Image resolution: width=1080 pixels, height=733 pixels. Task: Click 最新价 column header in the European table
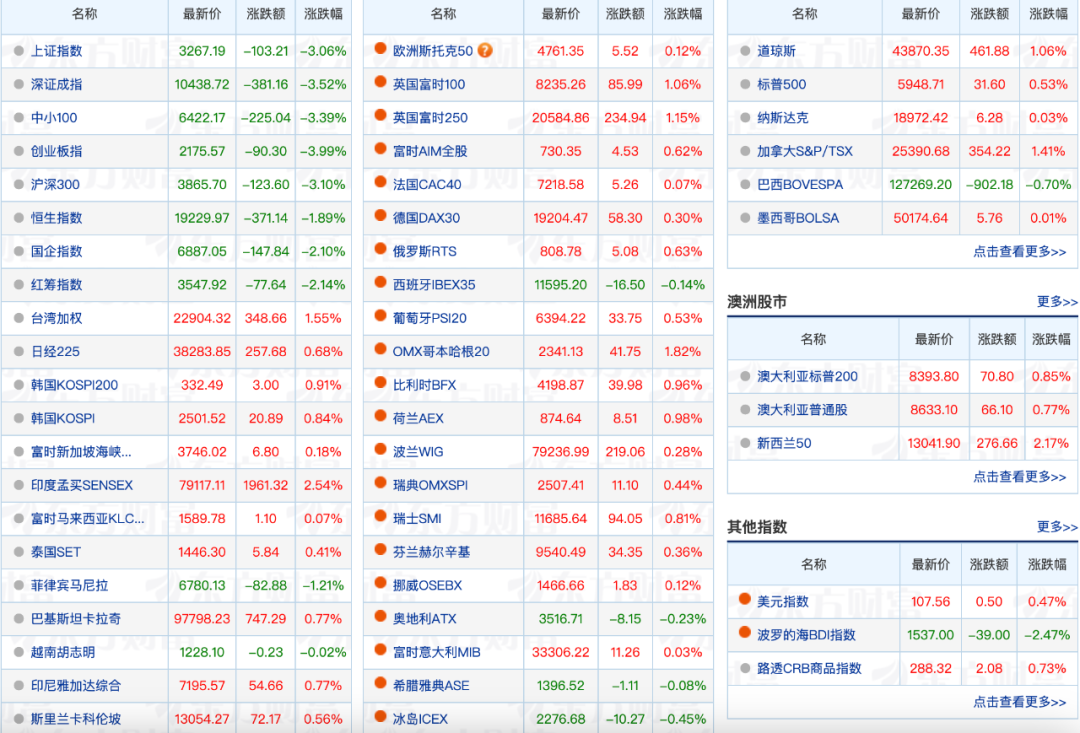[560, 14]
